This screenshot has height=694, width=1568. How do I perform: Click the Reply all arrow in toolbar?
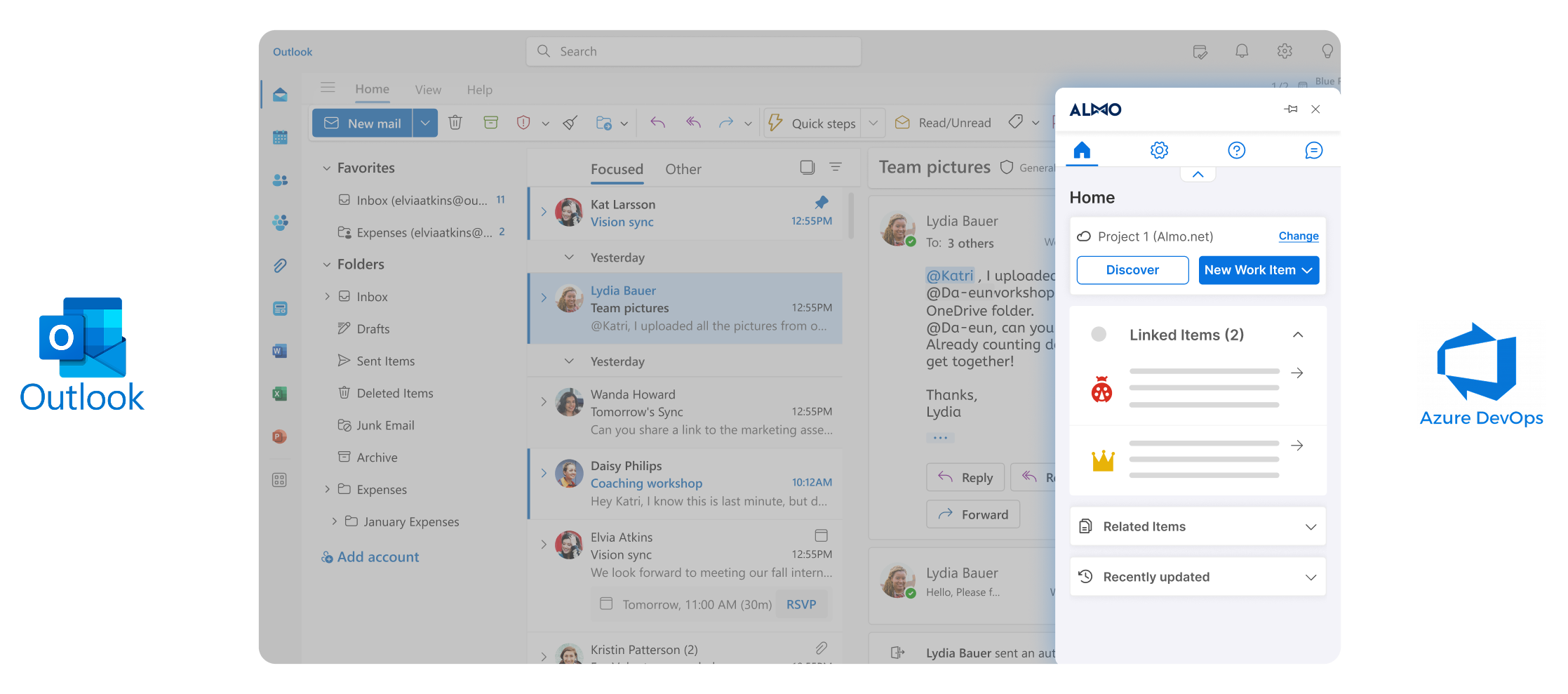coord(693,123)
